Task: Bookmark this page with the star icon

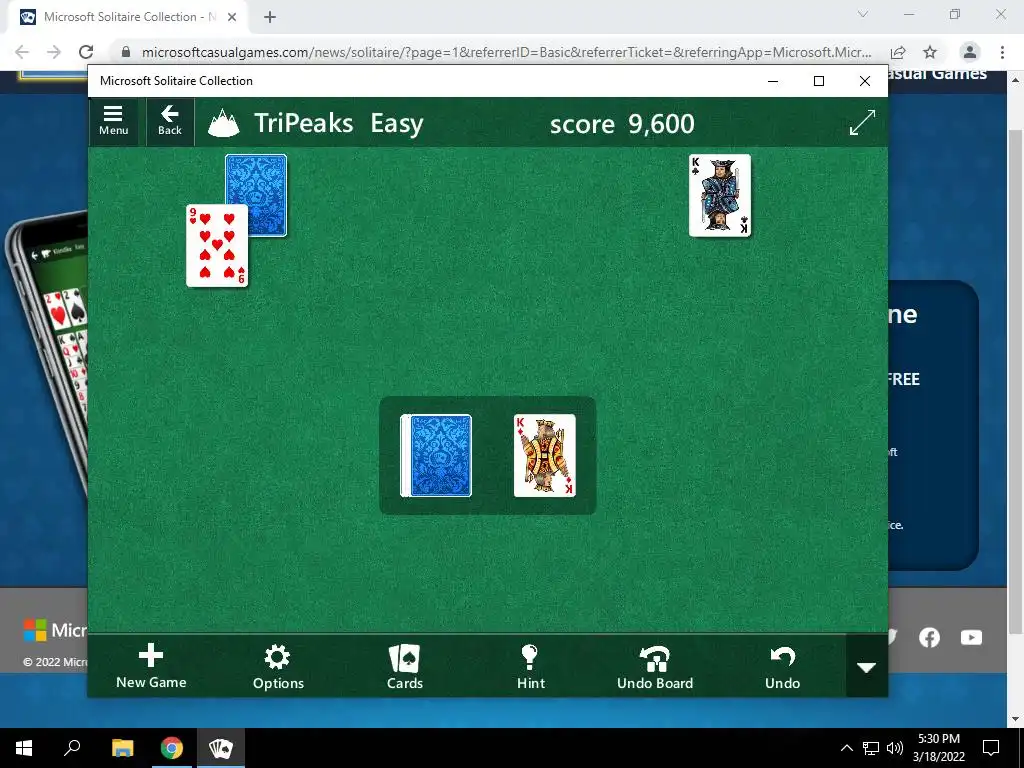Action: [x=930, y=52]
